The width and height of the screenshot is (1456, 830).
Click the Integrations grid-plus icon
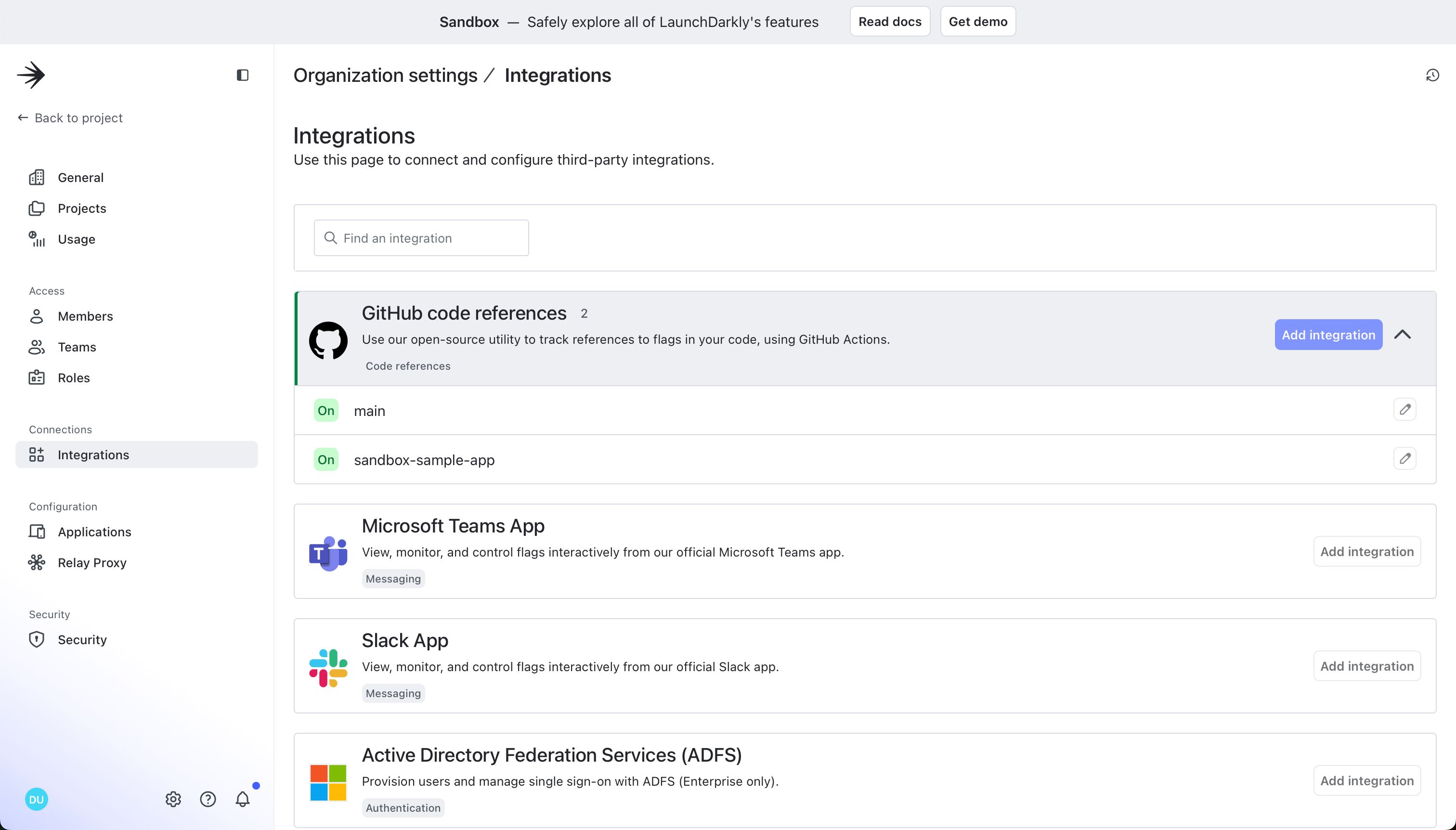pos(37,454)
